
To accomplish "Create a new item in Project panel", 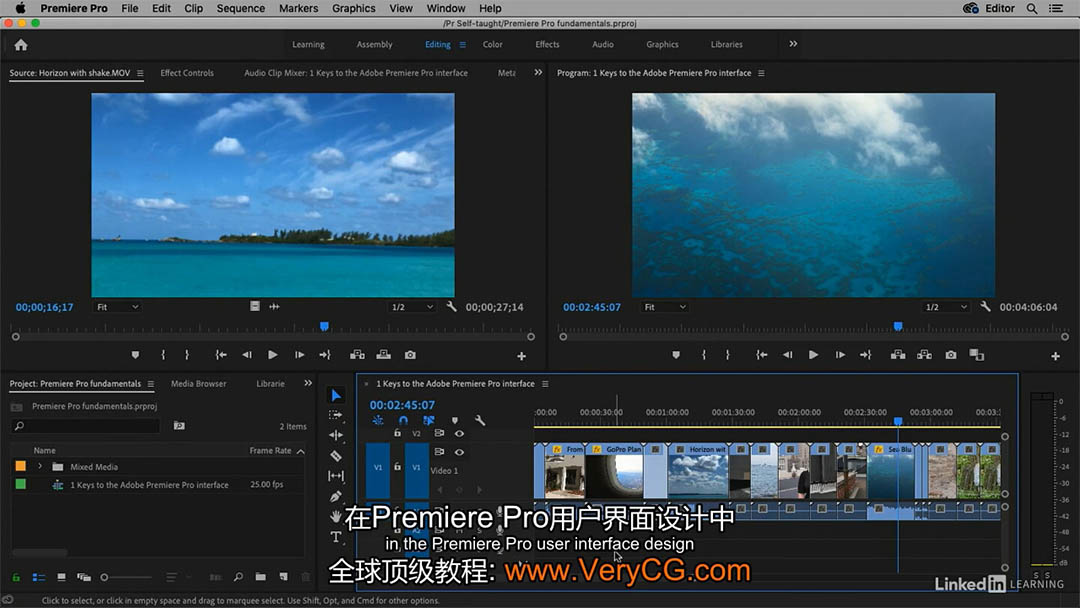I will tap(284, 577).
